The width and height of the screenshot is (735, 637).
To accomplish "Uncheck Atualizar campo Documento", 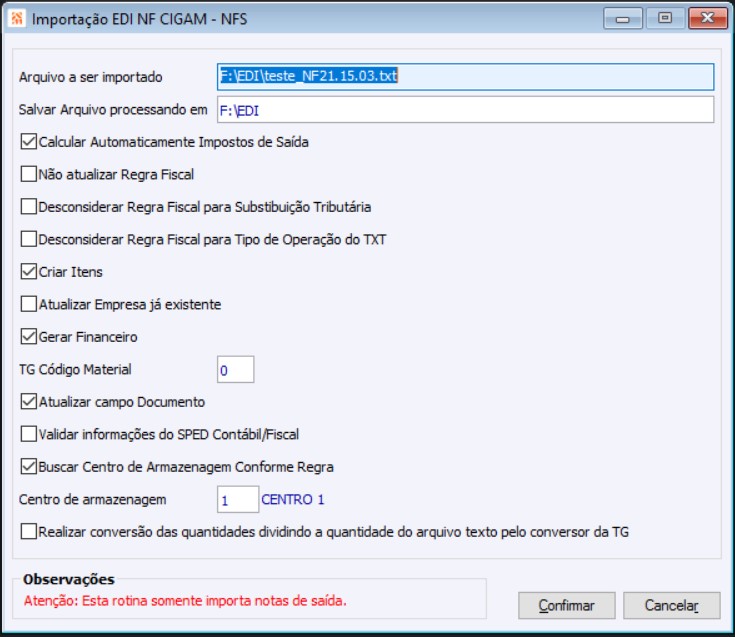I will click(29, 402).
